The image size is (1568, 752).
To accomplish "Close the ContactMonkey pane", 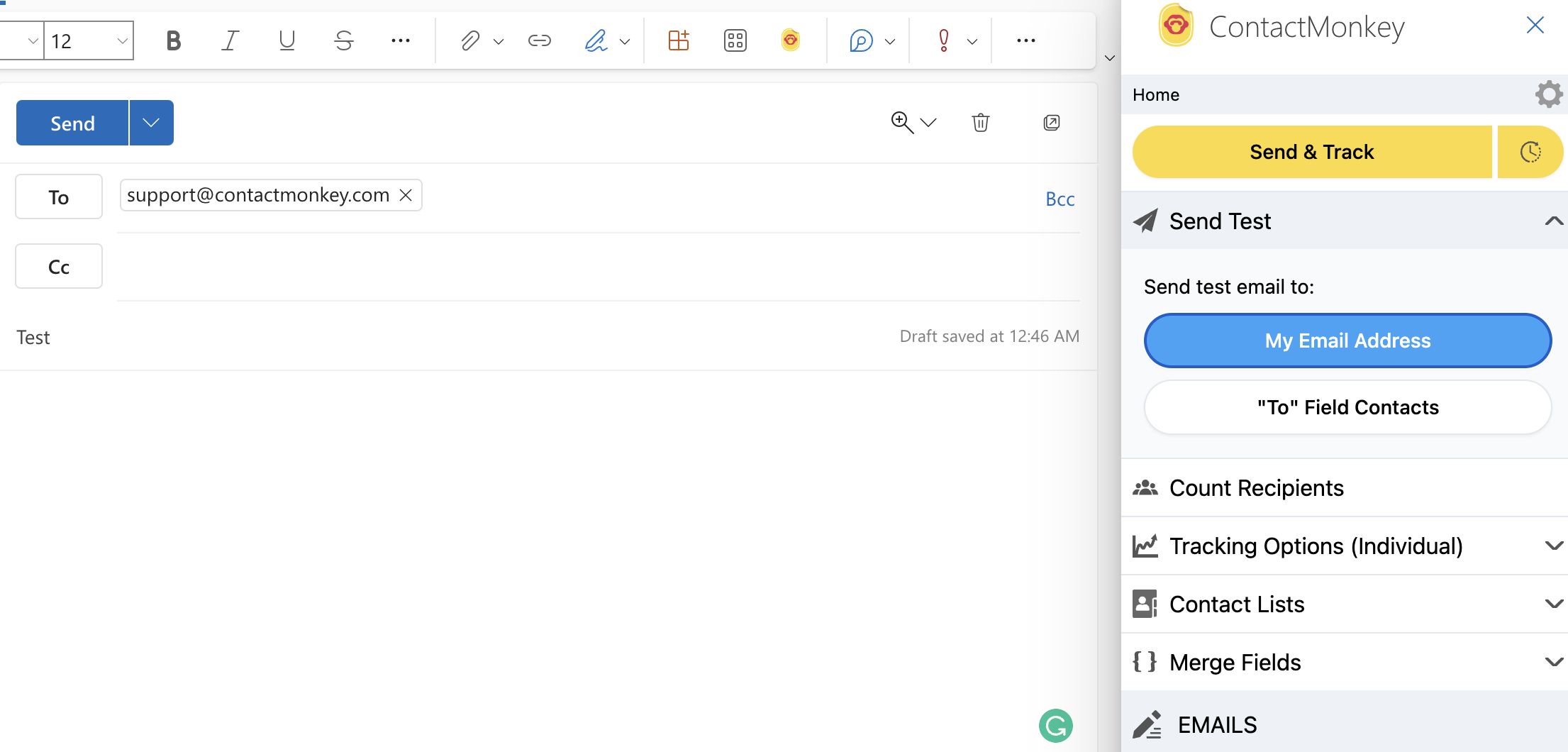I will (1535, 25).
